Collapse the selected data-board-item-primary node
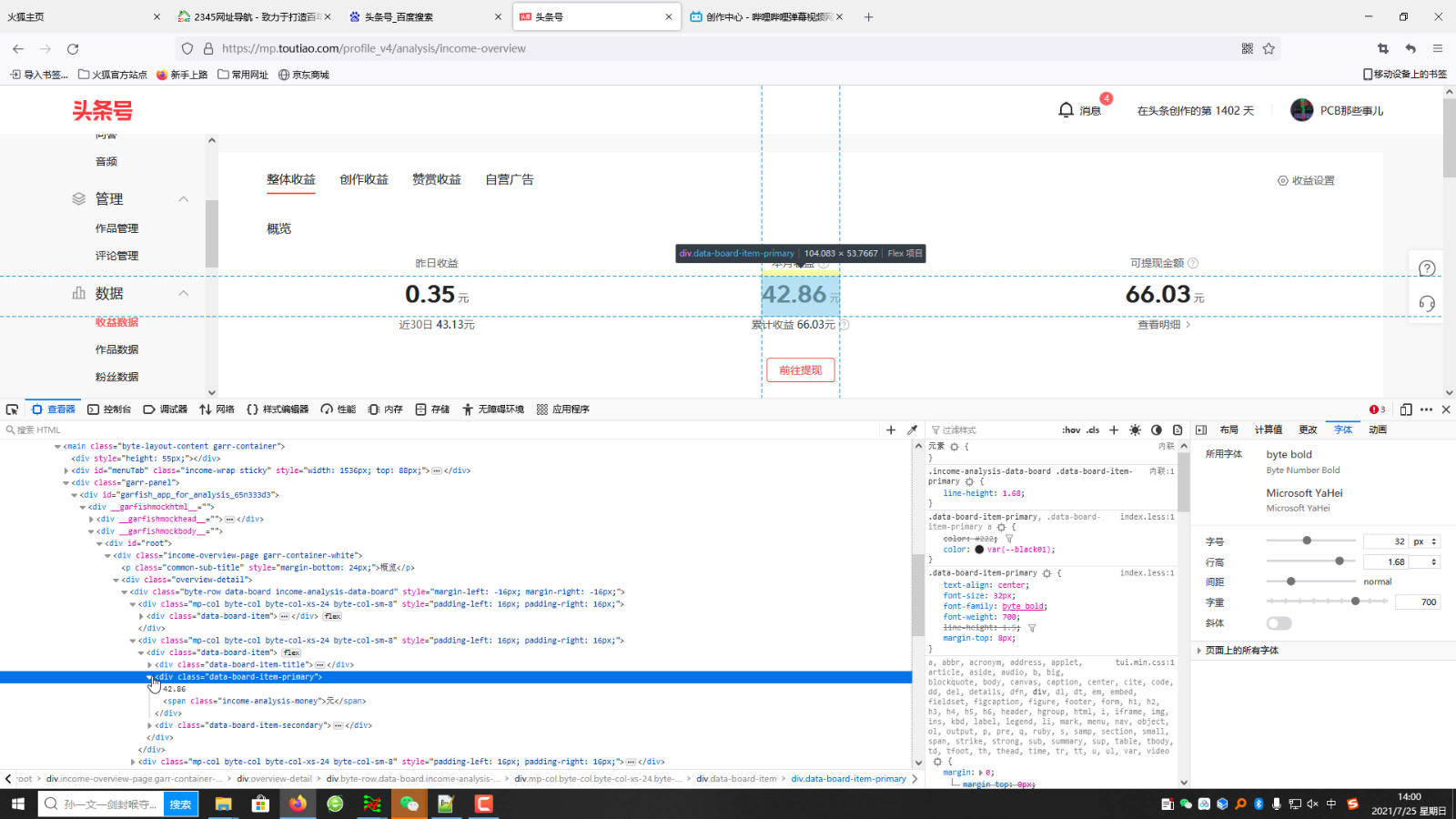Image resolution: width=1456 pixels, height=819 pixels. coord(150,677)
